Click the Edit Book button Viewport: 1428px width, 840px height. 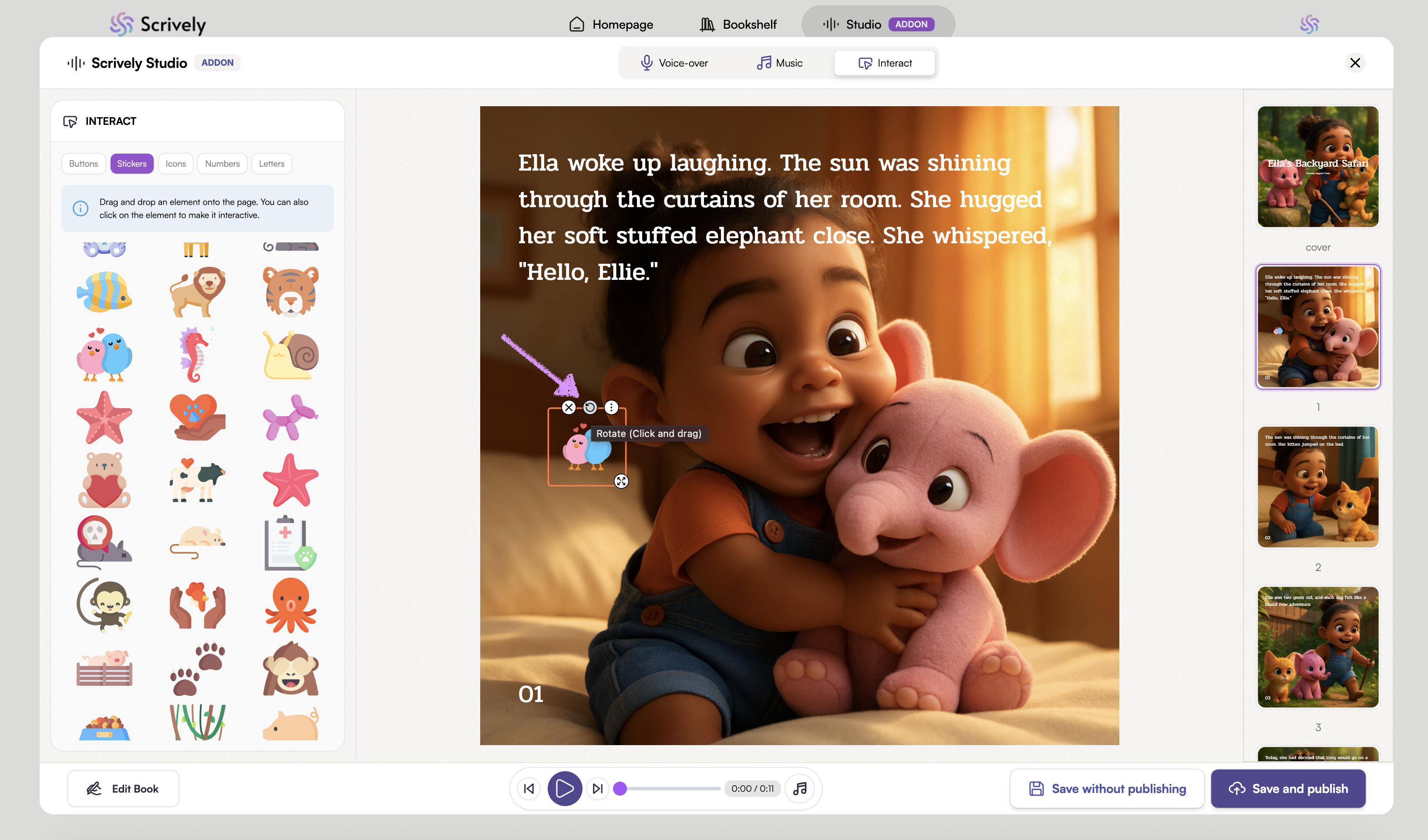click(122, 789)
